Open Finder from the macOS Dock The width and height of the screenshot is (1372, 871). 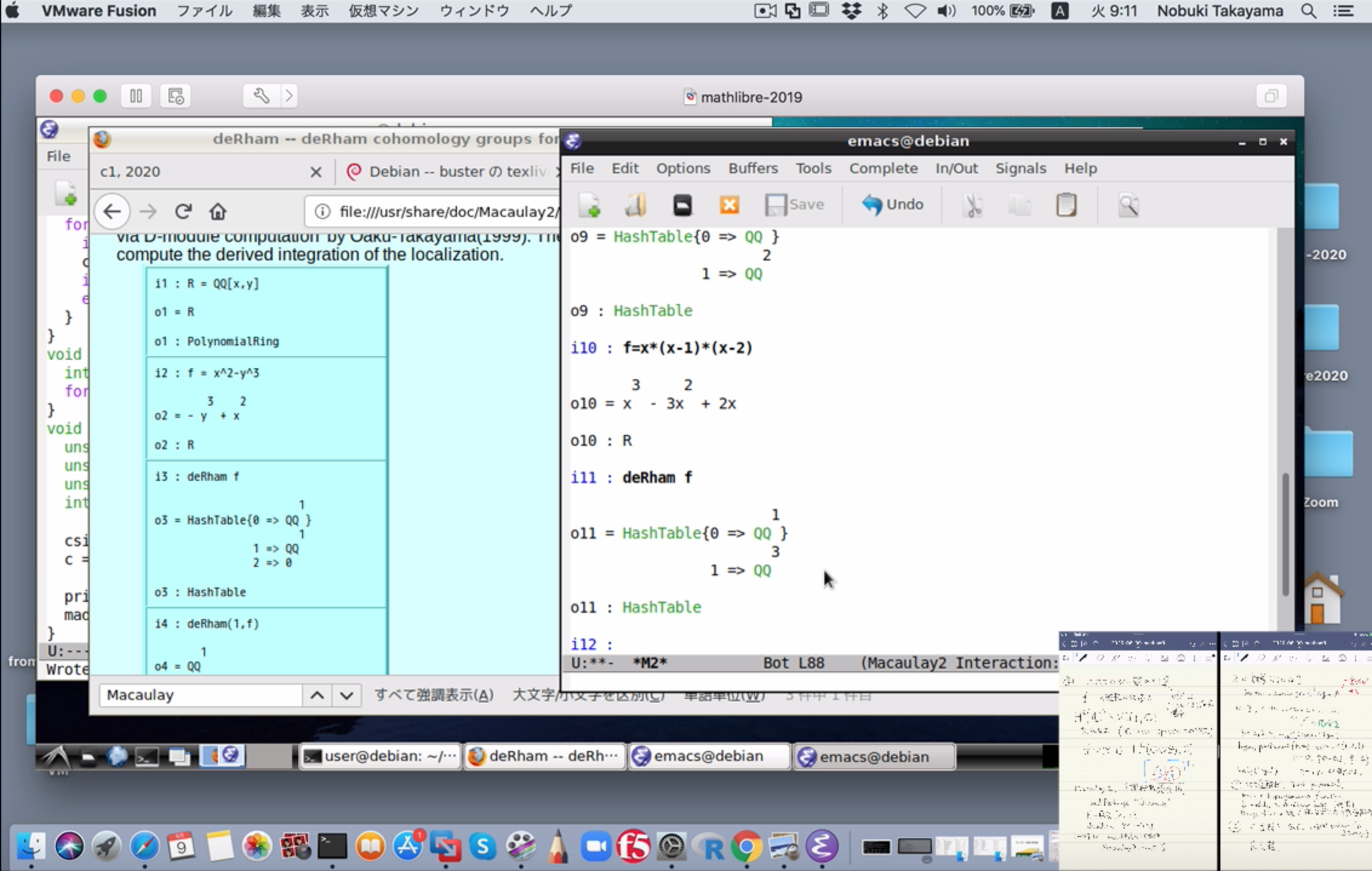click(31, 846)
